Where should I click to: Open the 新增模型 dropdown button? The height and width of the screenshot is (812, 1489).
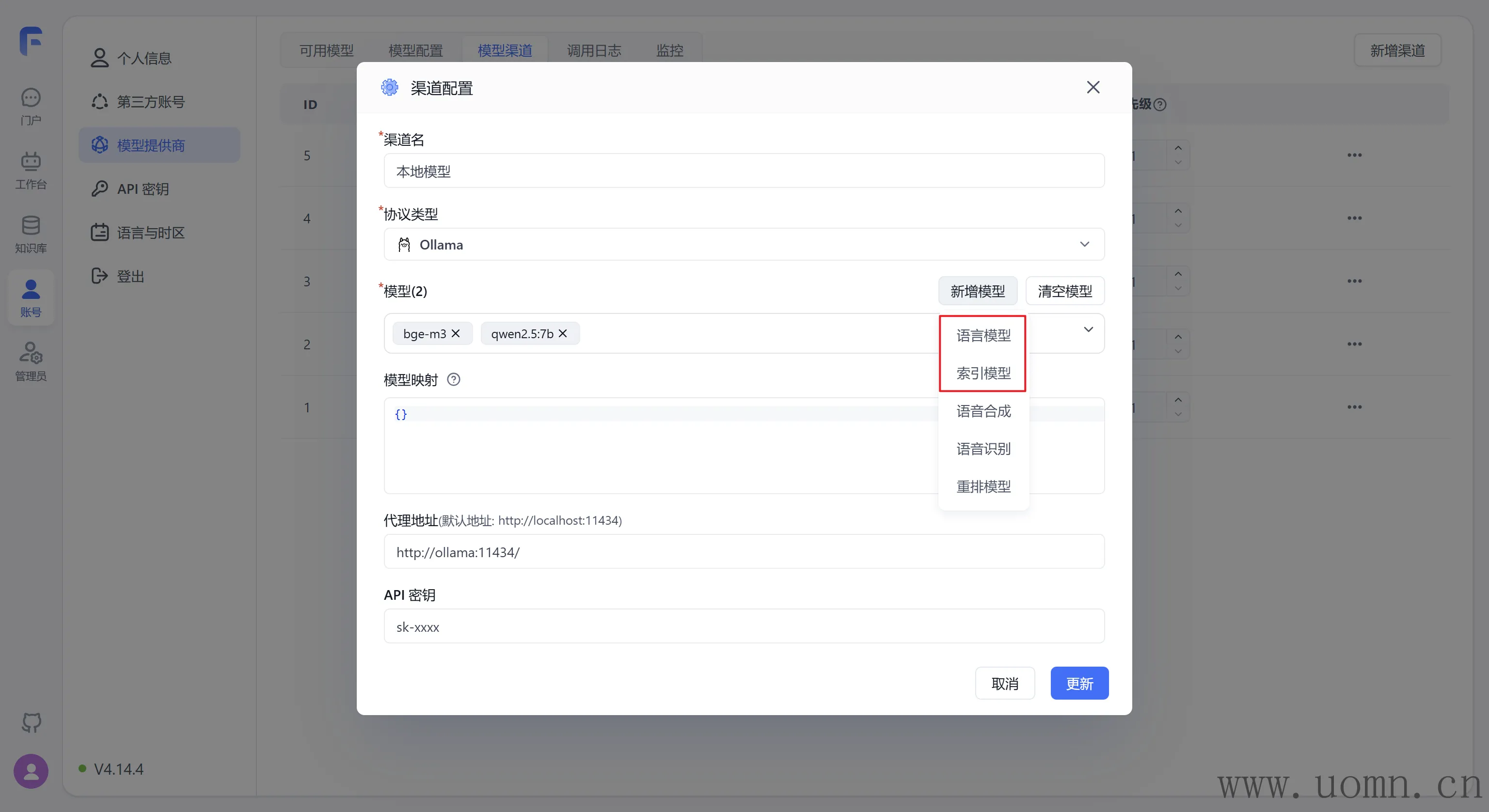tap(978, 291)
